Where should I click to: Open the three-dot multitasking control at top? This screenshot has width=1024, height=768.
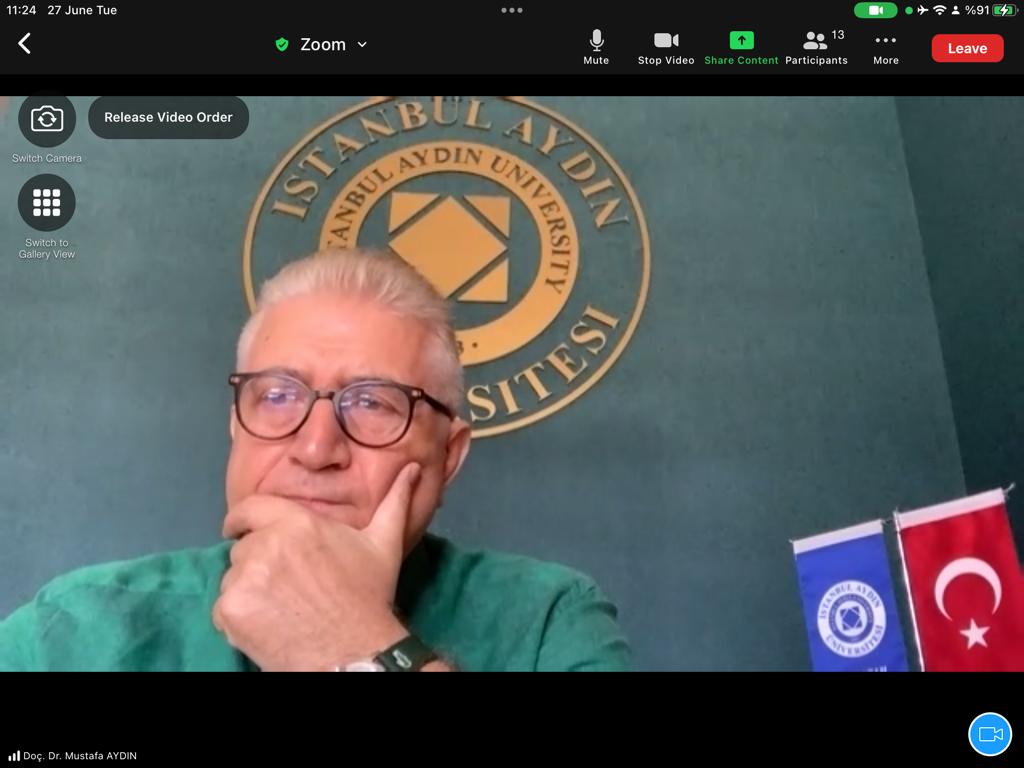tap(511, 10)
